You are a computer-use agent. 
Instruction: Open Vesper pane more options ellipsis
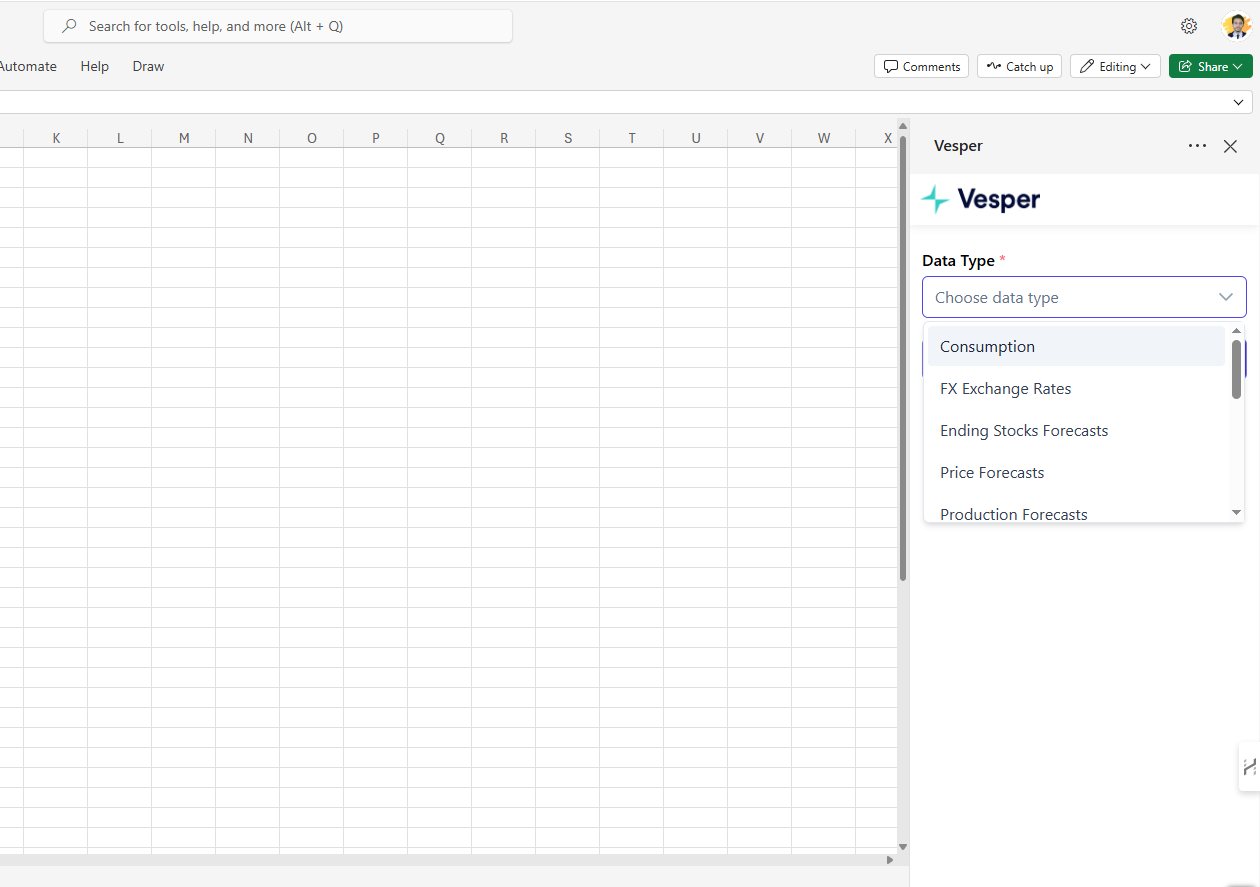pos(1197,146)
